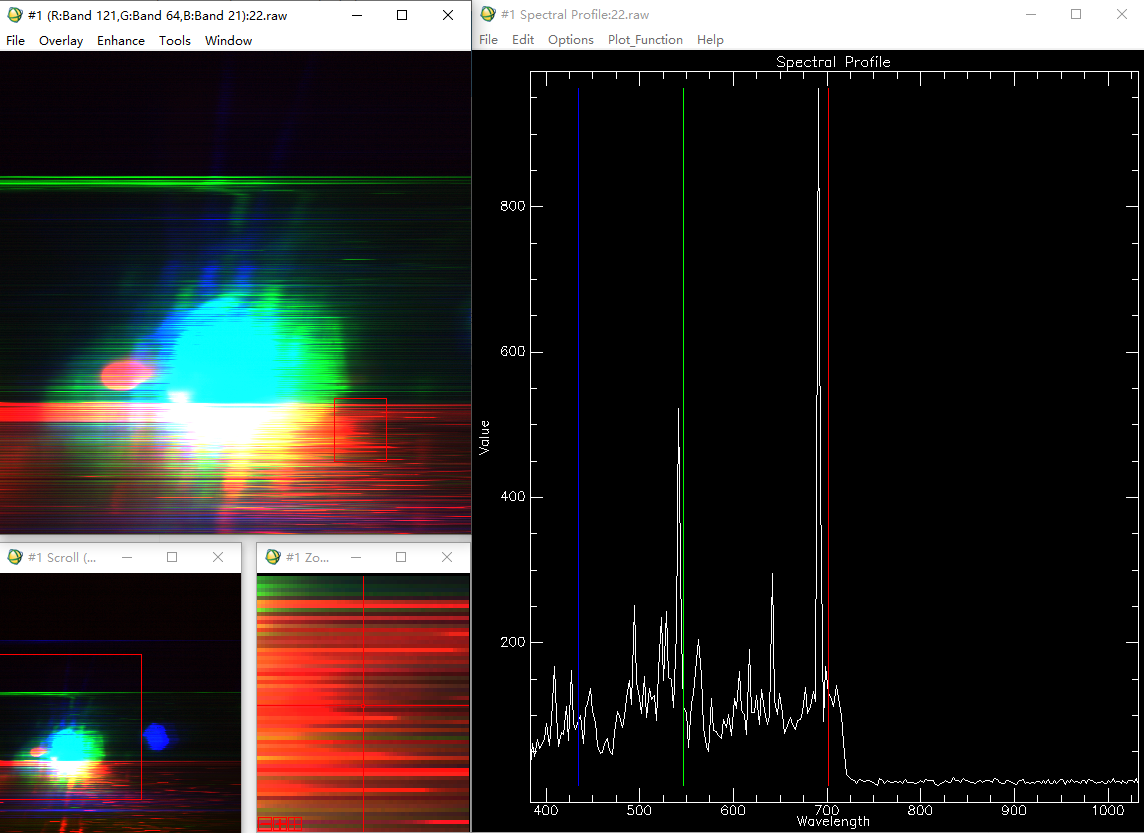Open the Enhance menu

120,41
